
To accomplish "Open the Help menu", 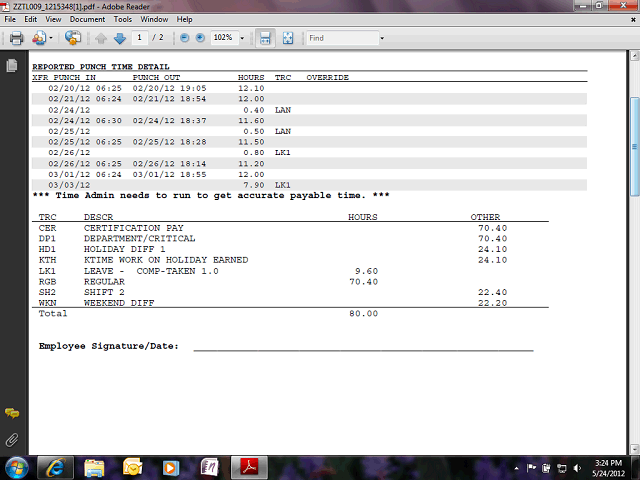I will coord(184,19).
